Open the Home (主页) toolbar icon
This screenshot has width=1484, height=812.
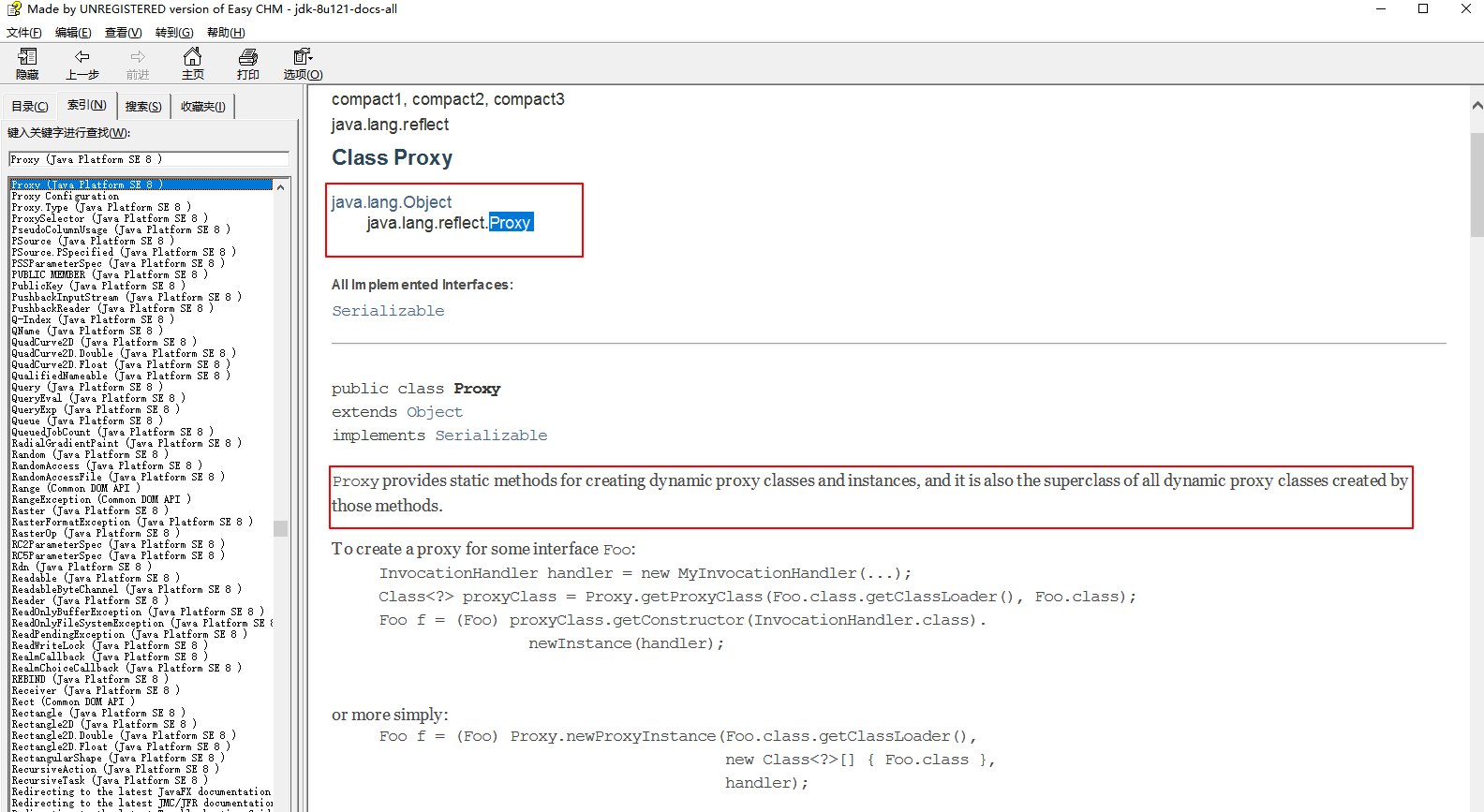192,64
